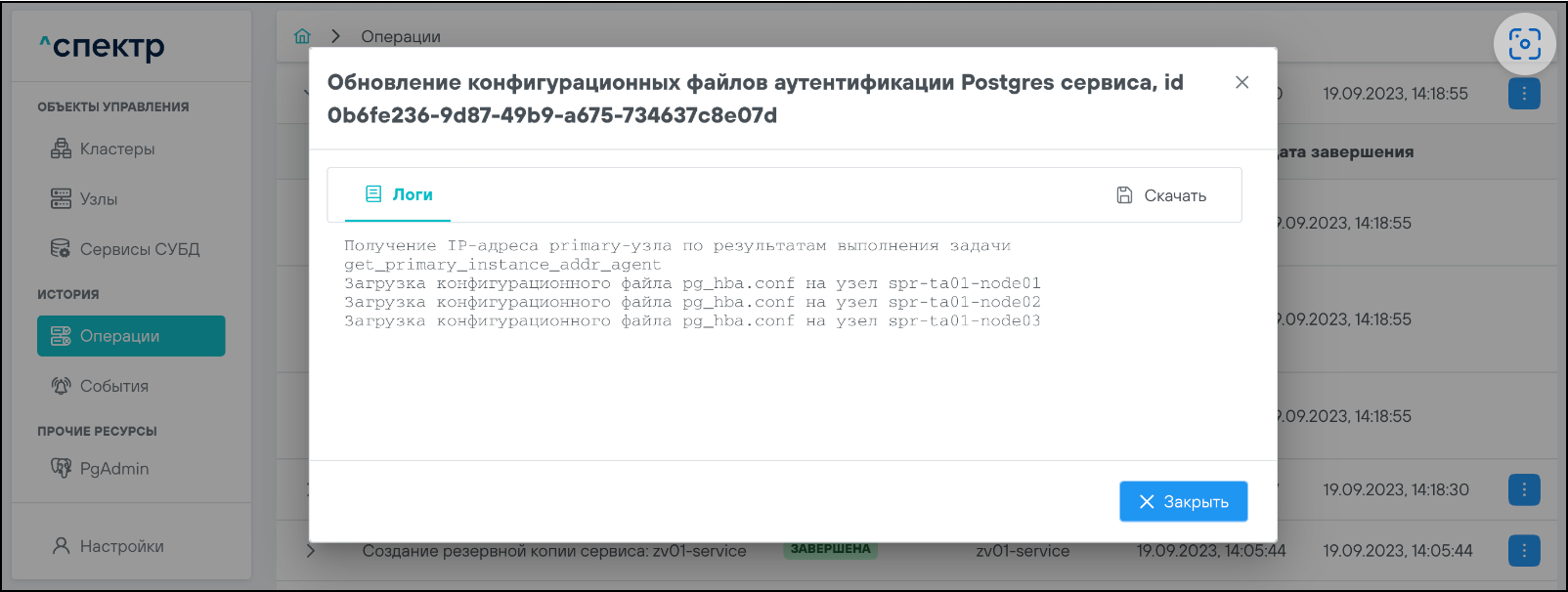Open actions menu for row 19.09.2023, 14:18:30

(x=1524, y=489)
